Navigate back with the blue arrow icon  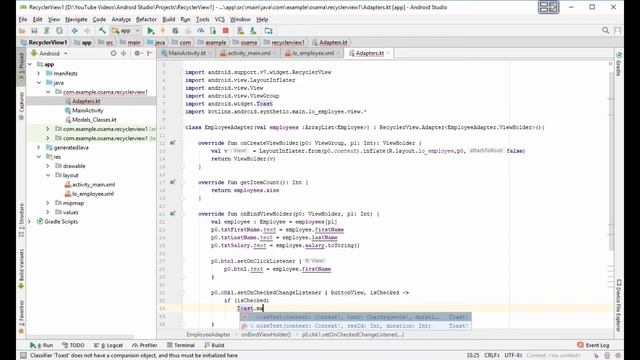tap(74, 31)
